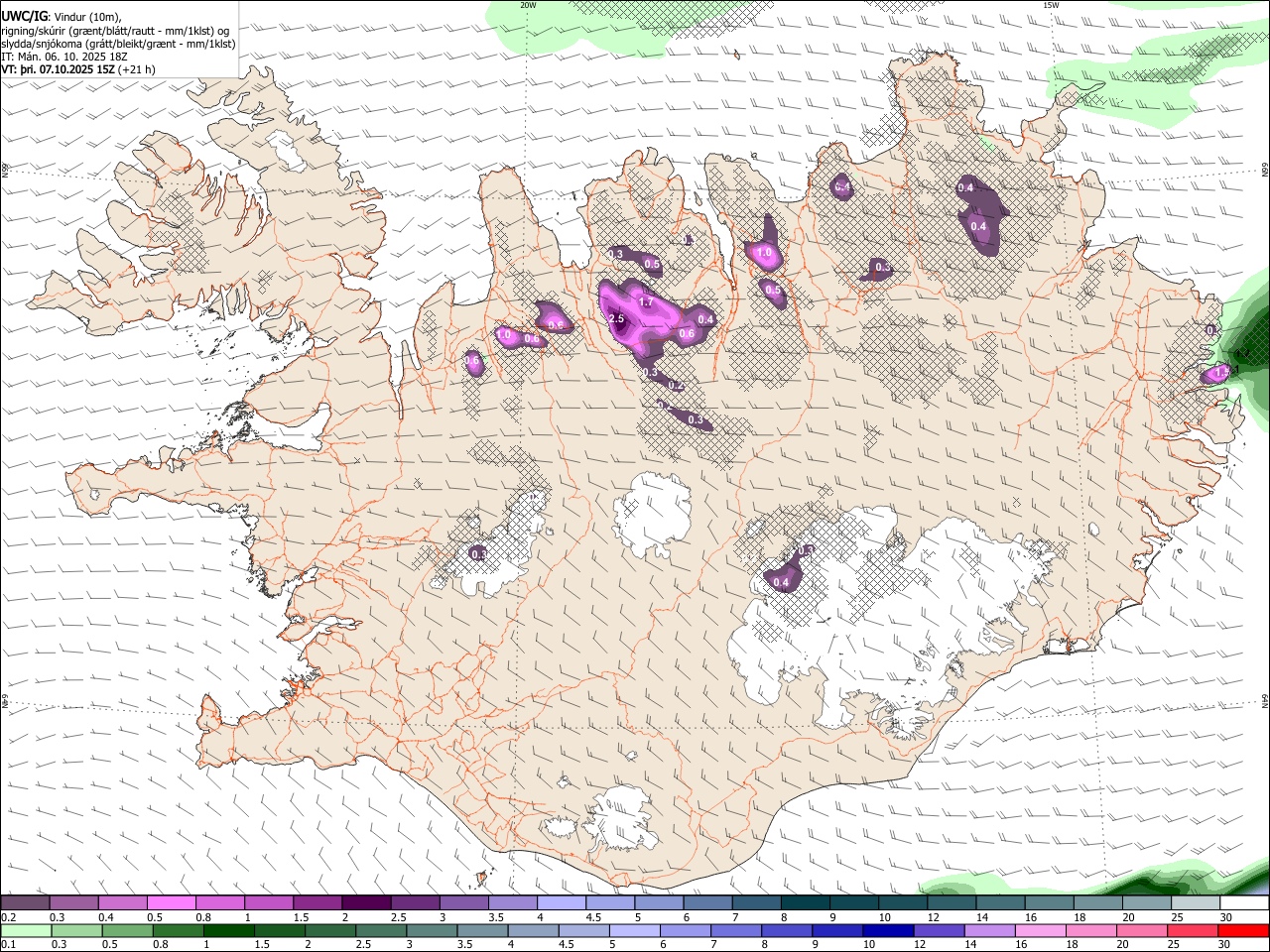Click the white Hofsjökull ice cap in central Iceland
This screenshot has height=952, width=1270.
pyautogui.click(x=653, y=516)
